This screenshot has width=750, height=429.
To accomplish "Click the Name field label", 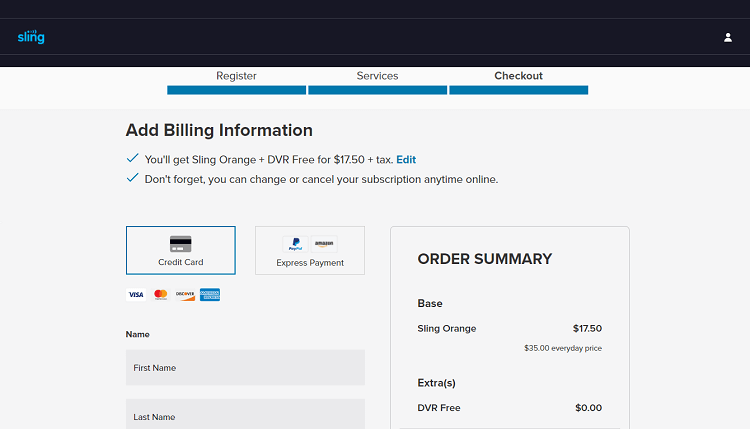I will [x=138, y=334].
